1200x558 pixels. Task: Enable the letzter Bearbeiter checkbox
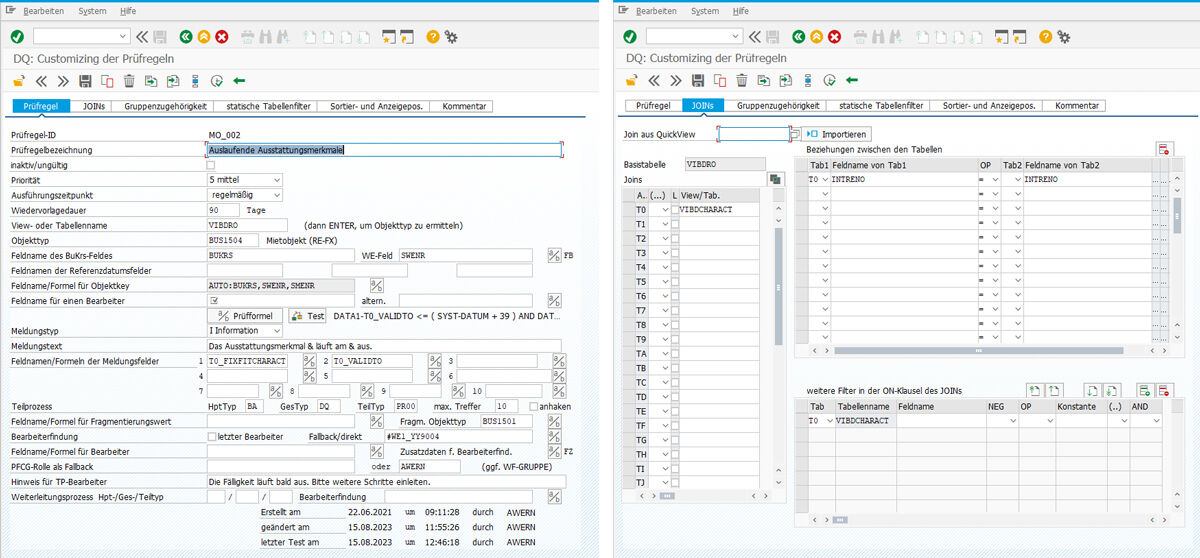tap(212, 437)
